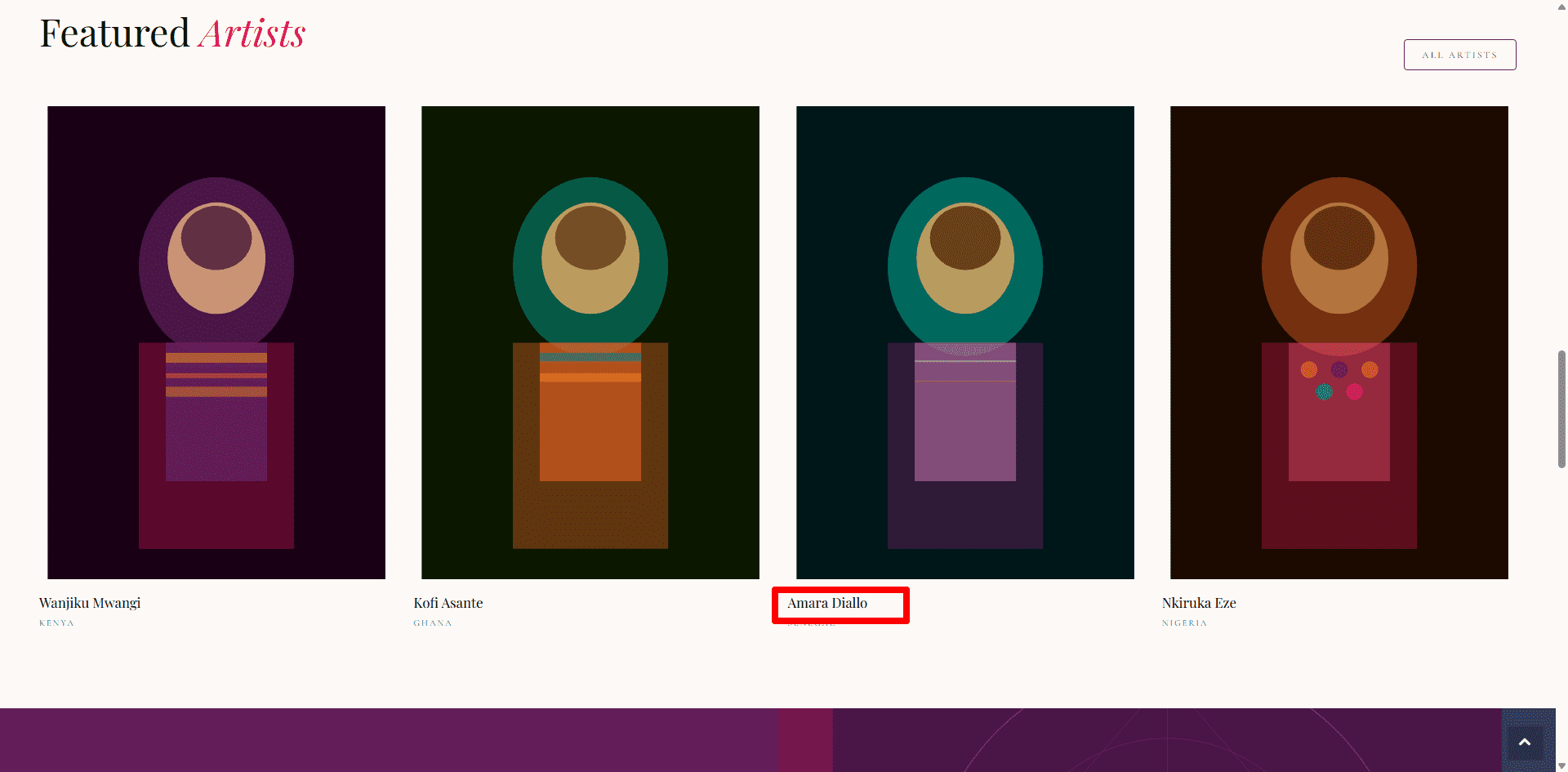Image resolution: width=1568 pixels, height=772 pixels.
Task: Click the Kofi Asante name link
Action: 448,603
